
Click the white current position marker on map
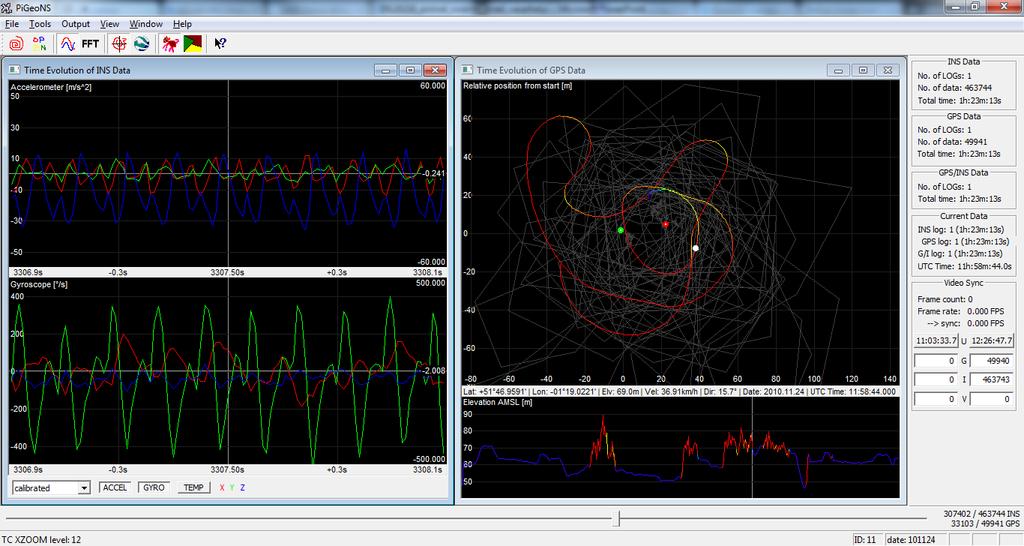pyautogui.click(x=696, y=248)
